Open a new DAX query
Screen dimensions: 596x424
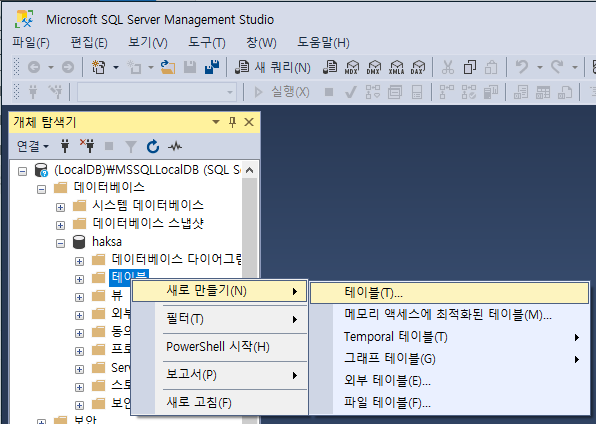tap(418, 67)
